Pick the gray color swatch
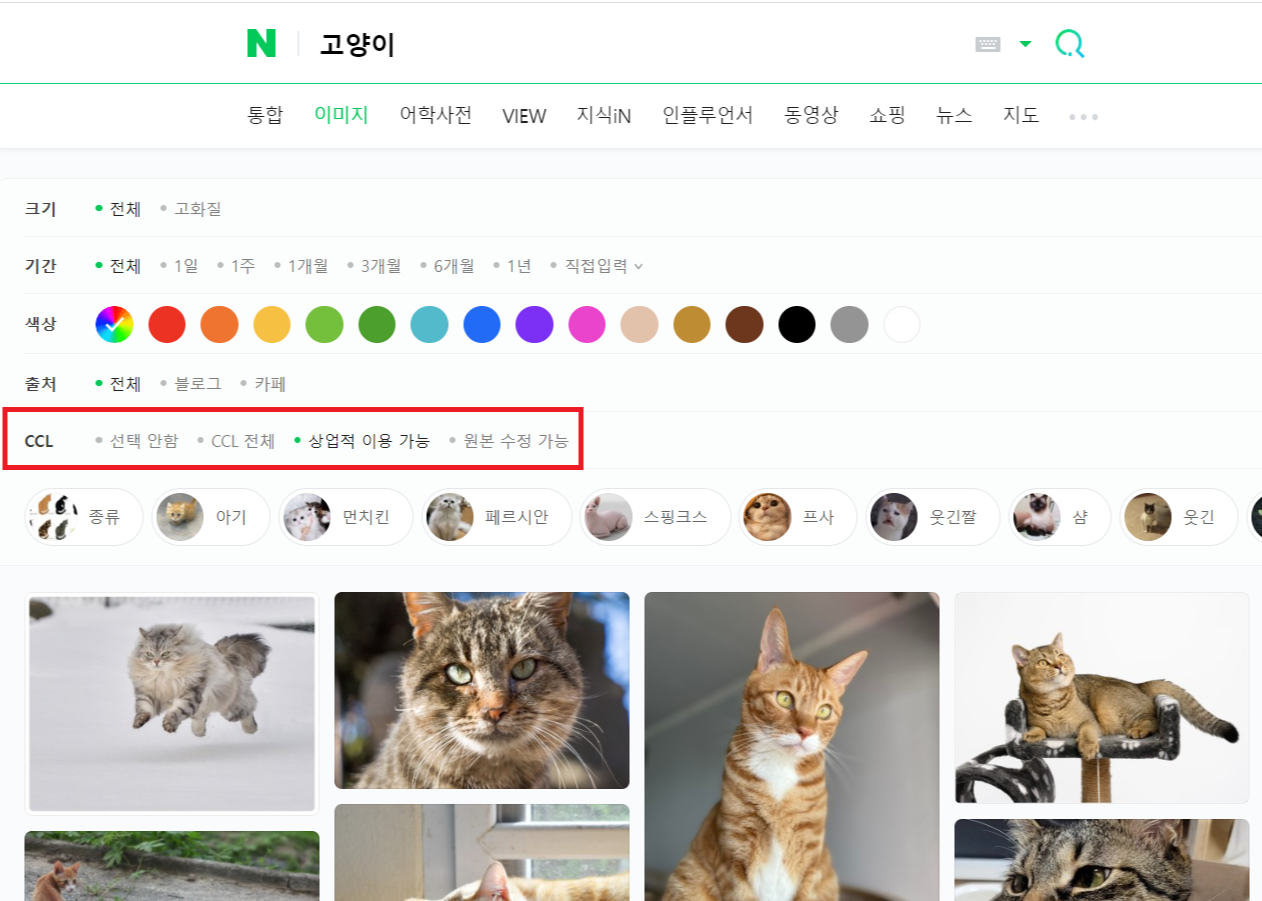Viewport: 1262px width, 901px height. coord(849,325)
